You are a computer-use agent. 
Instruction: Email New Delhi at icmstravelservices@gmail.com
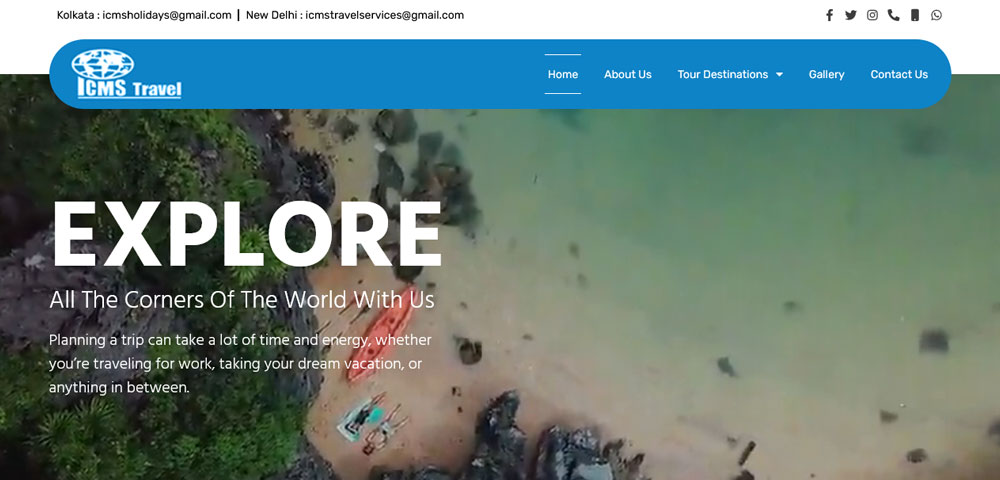(355, 15)
